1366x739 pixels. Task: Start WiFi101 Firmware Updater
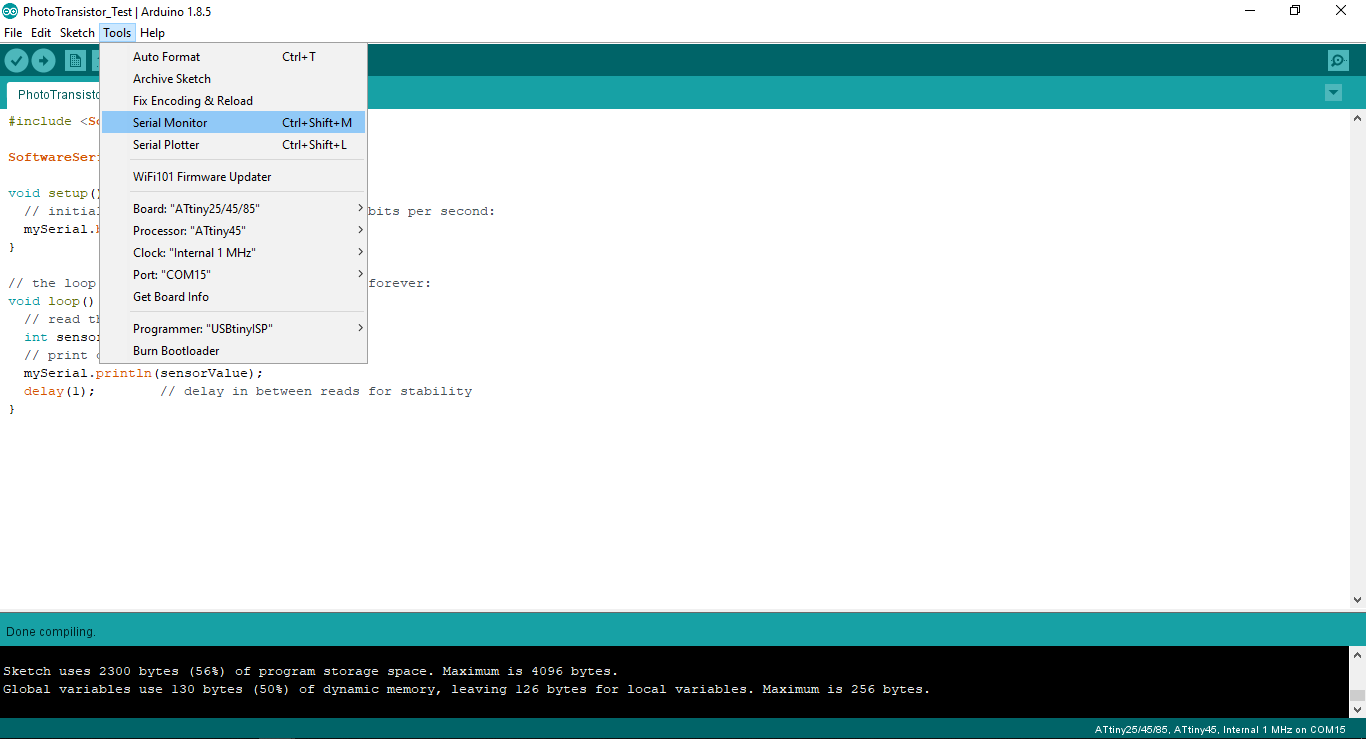pos(233,177)
